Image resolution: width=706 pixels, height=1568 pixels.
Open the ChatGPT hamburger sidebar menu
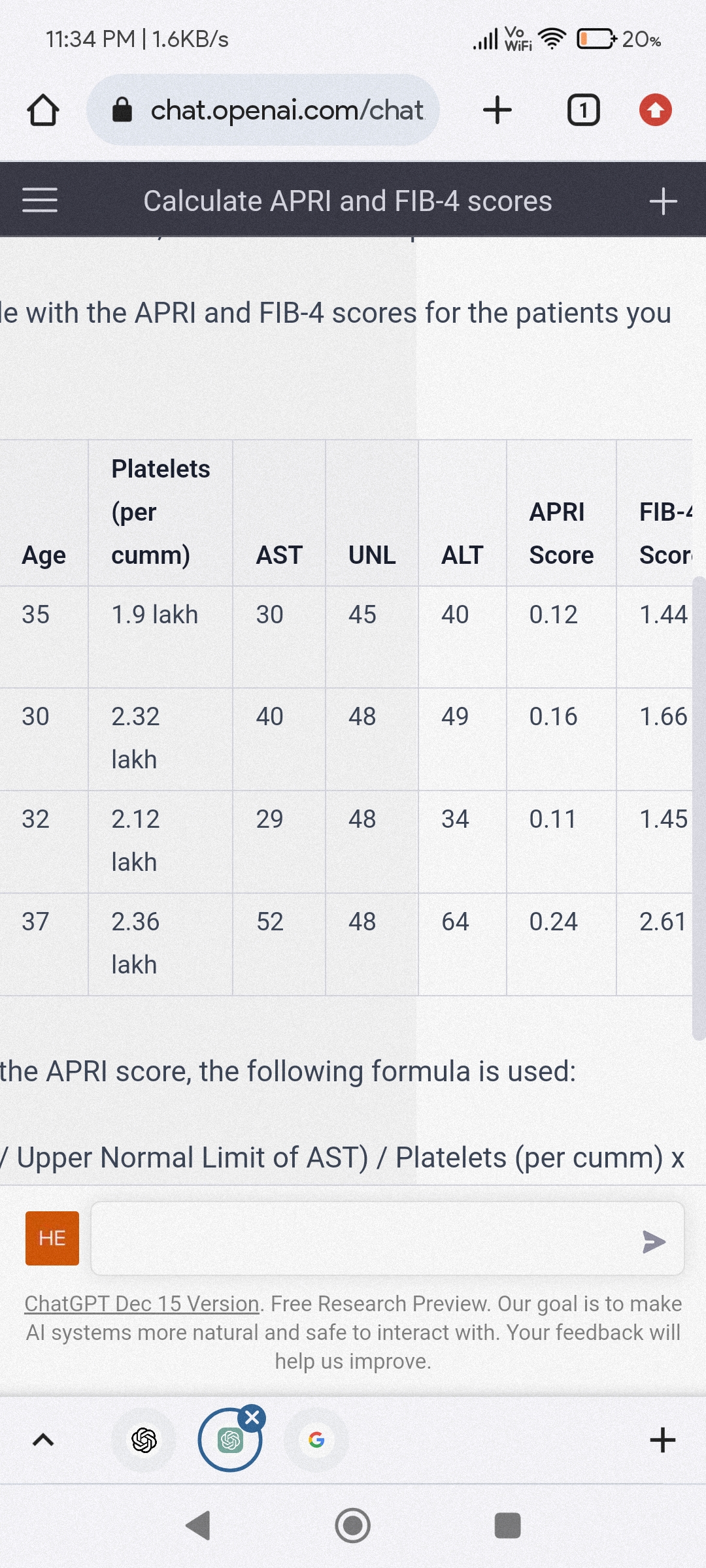(x=40, y=201)
